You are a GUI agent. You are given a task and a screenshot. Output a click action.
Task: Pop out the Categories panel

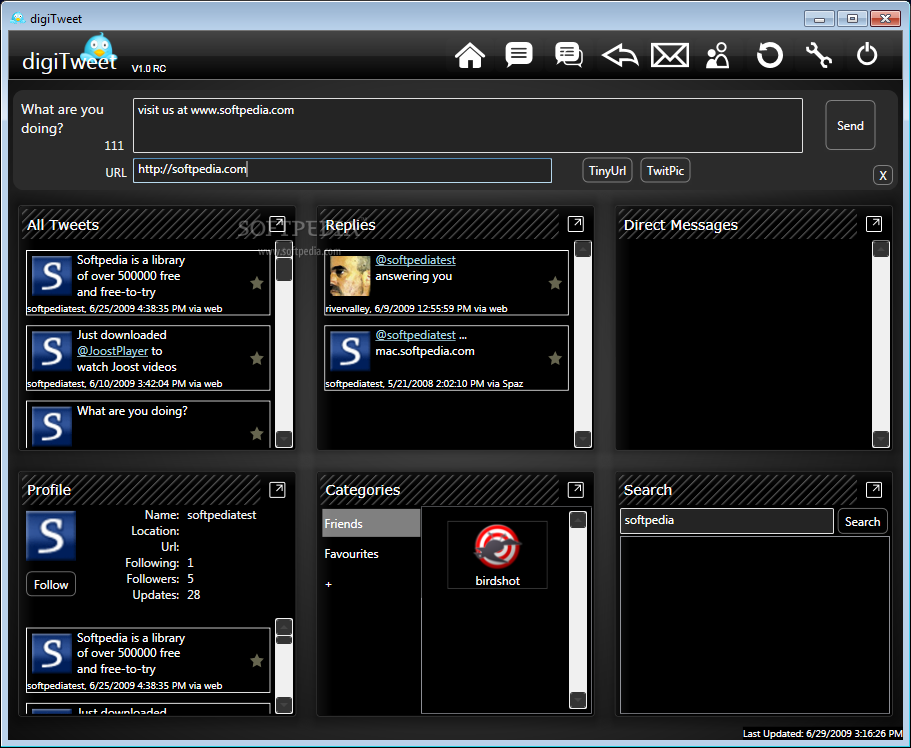576,489
